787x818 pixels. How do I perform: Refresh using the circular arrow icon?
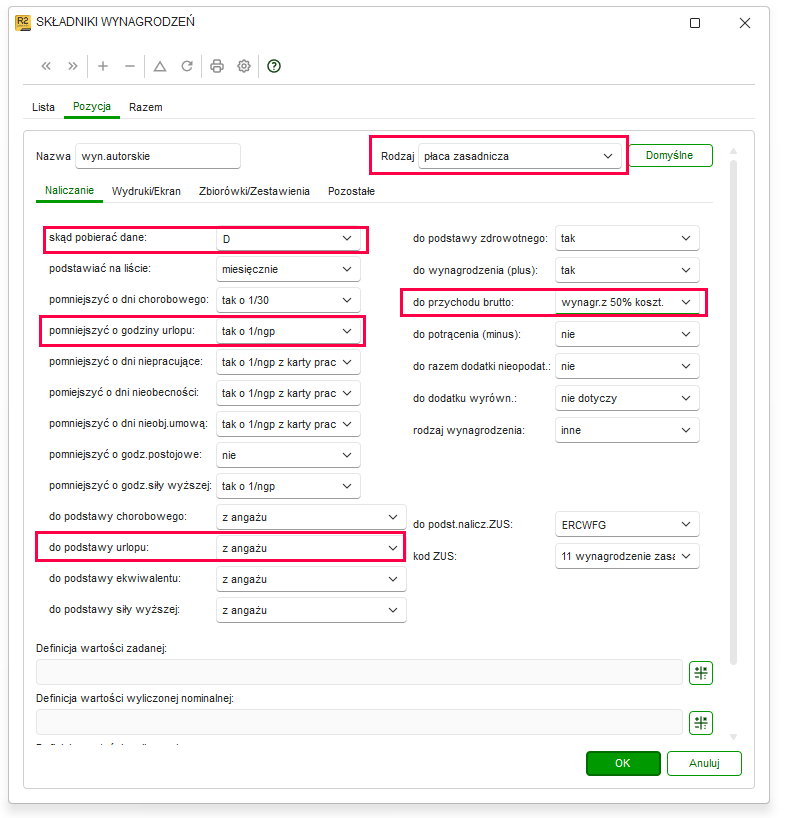tap(187, 66)
